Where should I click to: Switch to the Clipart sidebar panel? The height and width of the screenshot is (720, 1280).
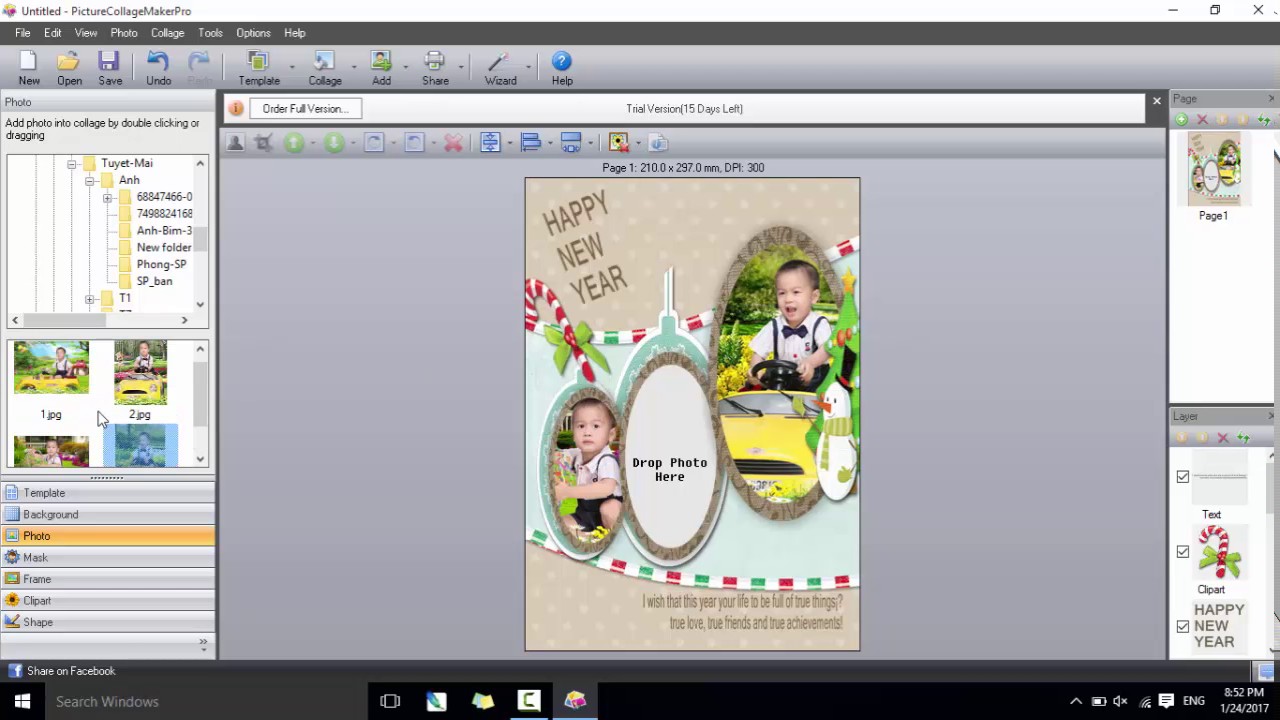(x=107, y=600)
